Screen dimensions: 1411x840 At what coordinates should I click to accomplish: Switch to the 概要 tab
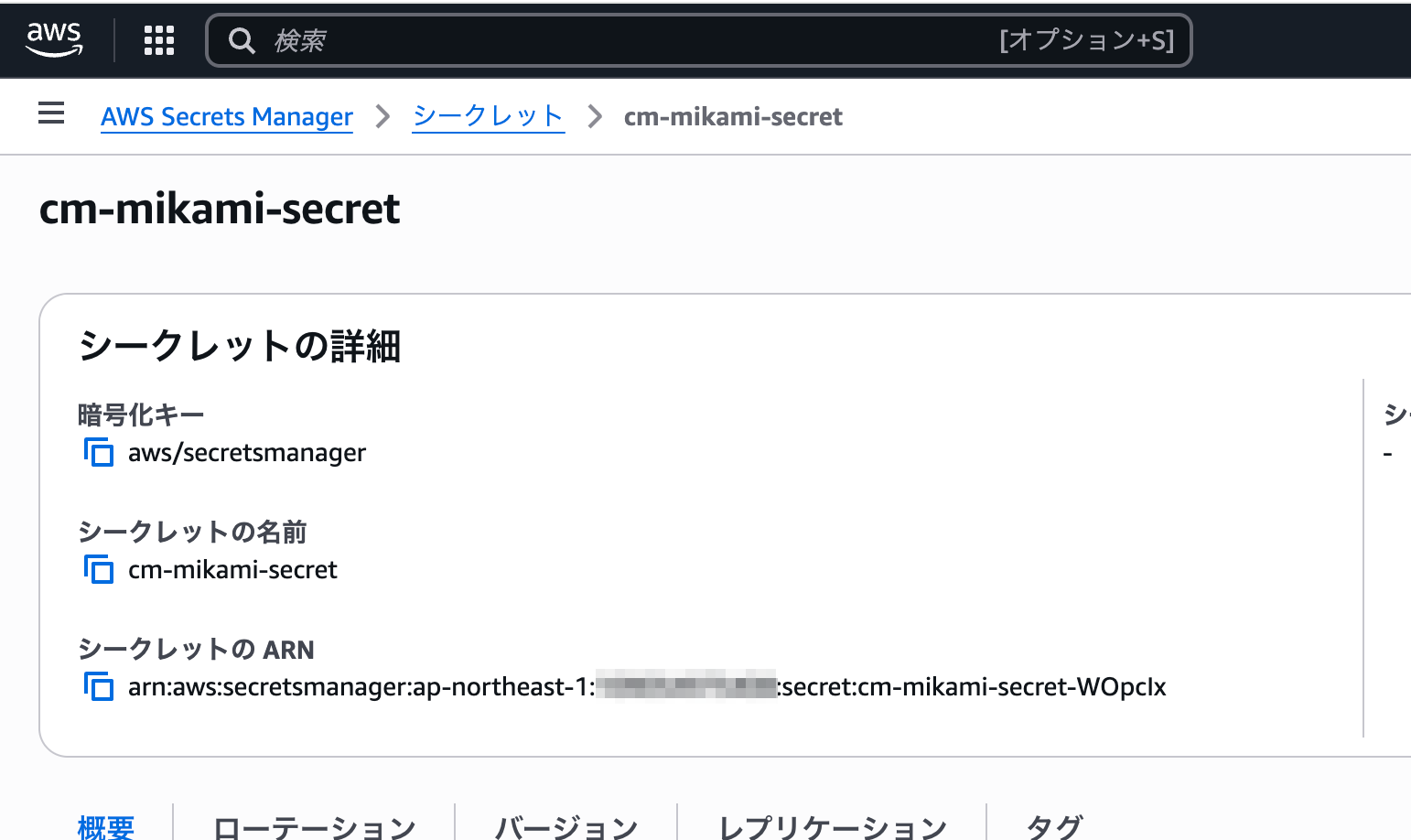click(106, 826)
